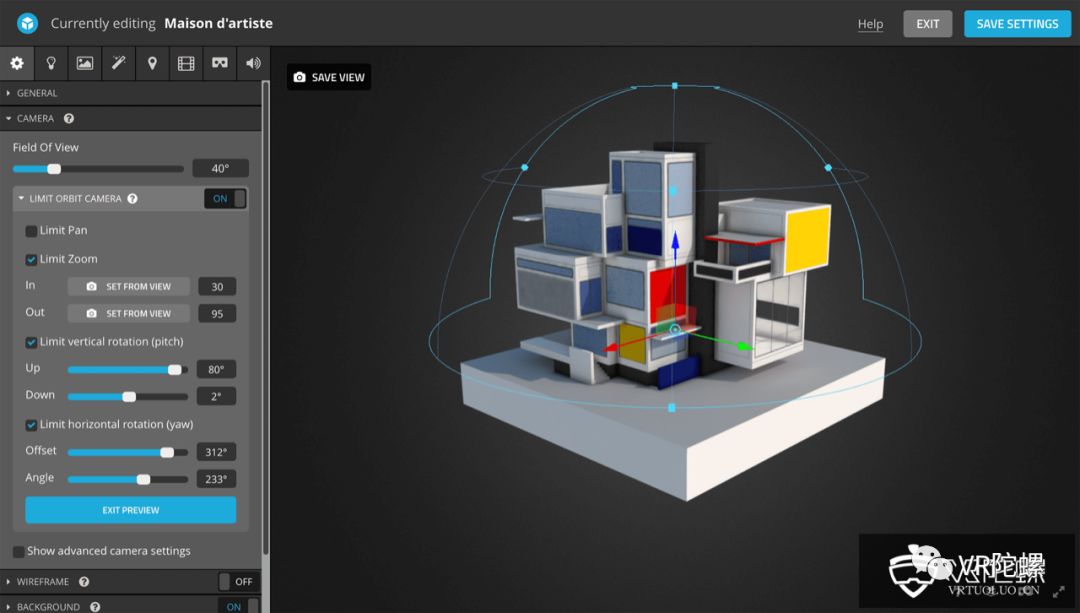
Task: Toggle the Background ON switch
Action: [x=238, y=606]
